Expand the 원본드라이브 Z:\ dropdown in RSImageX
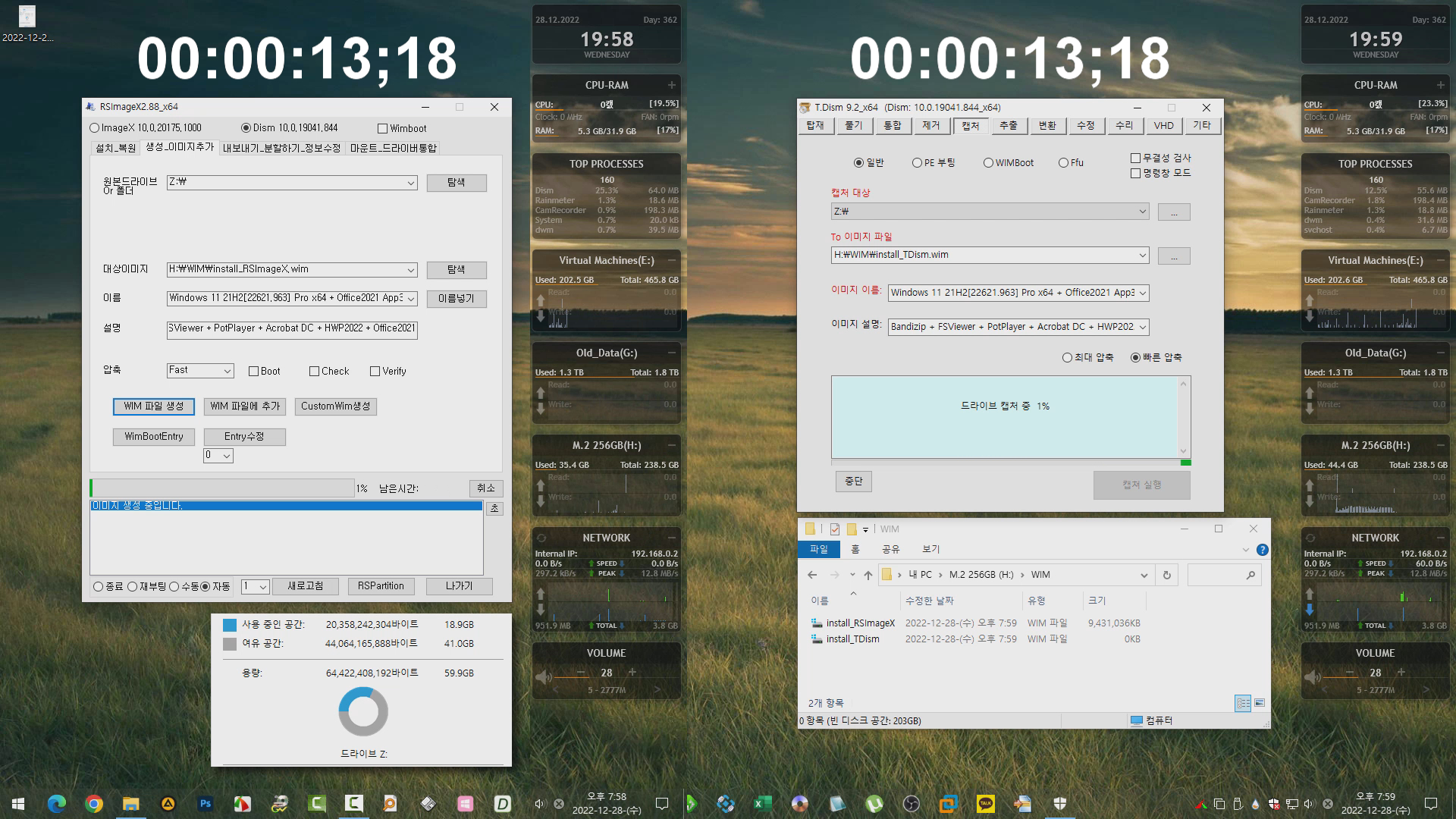1456x819 pixels. coord(410,183)
